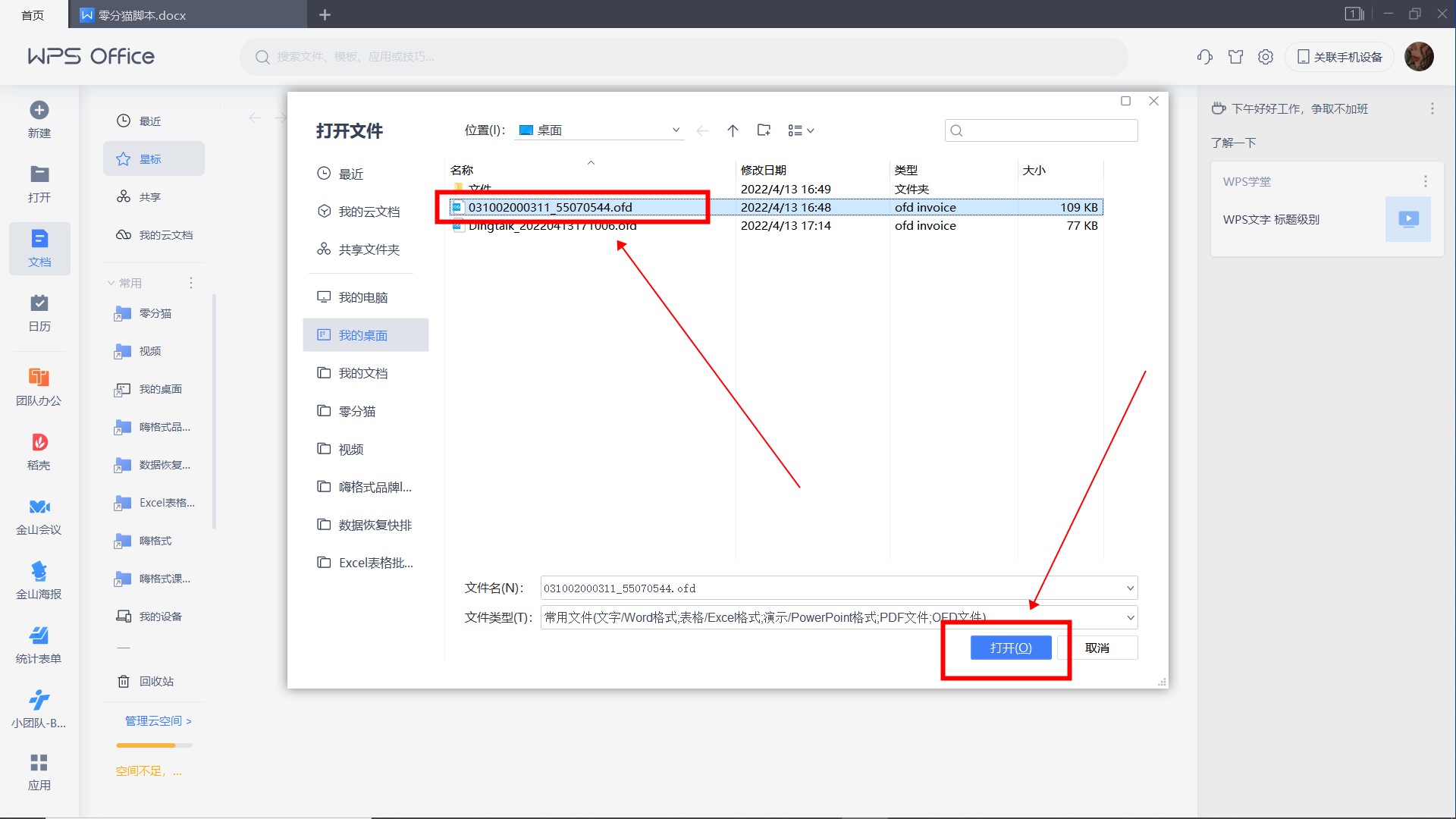Viewport: 1456px width, 819px height.
Task: Open 统计表单 from left sidebar
Action: point(39,636)
